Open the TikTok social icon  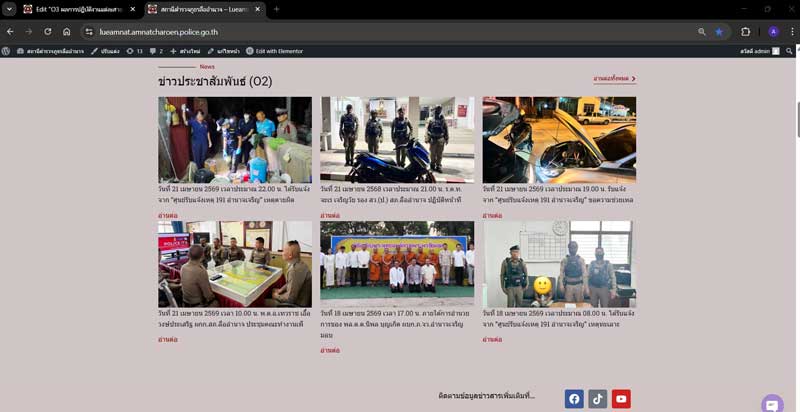tap(598, 399)
